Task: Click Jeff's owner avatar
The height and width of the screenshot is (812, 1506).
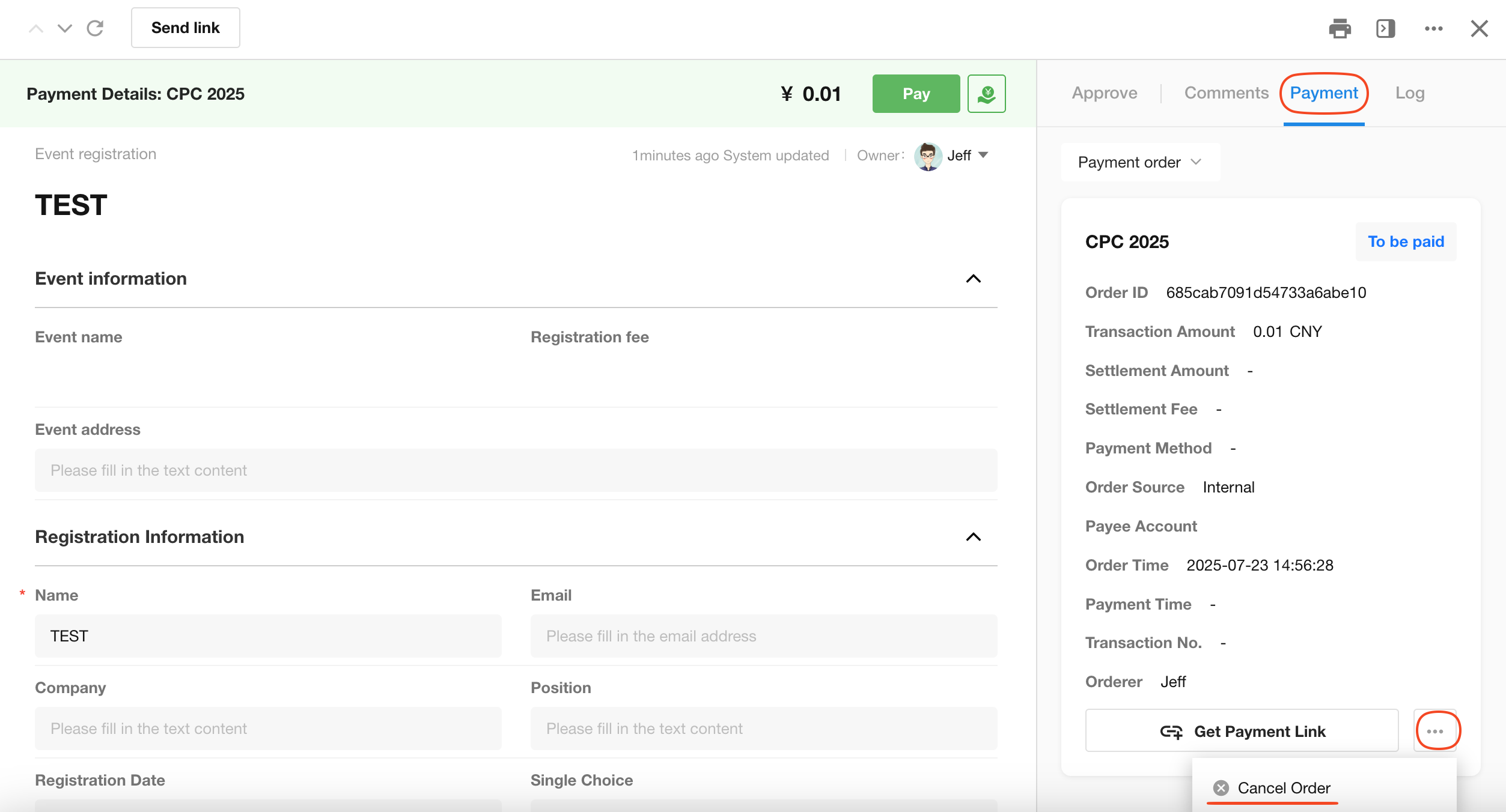Action: (928, 156)
